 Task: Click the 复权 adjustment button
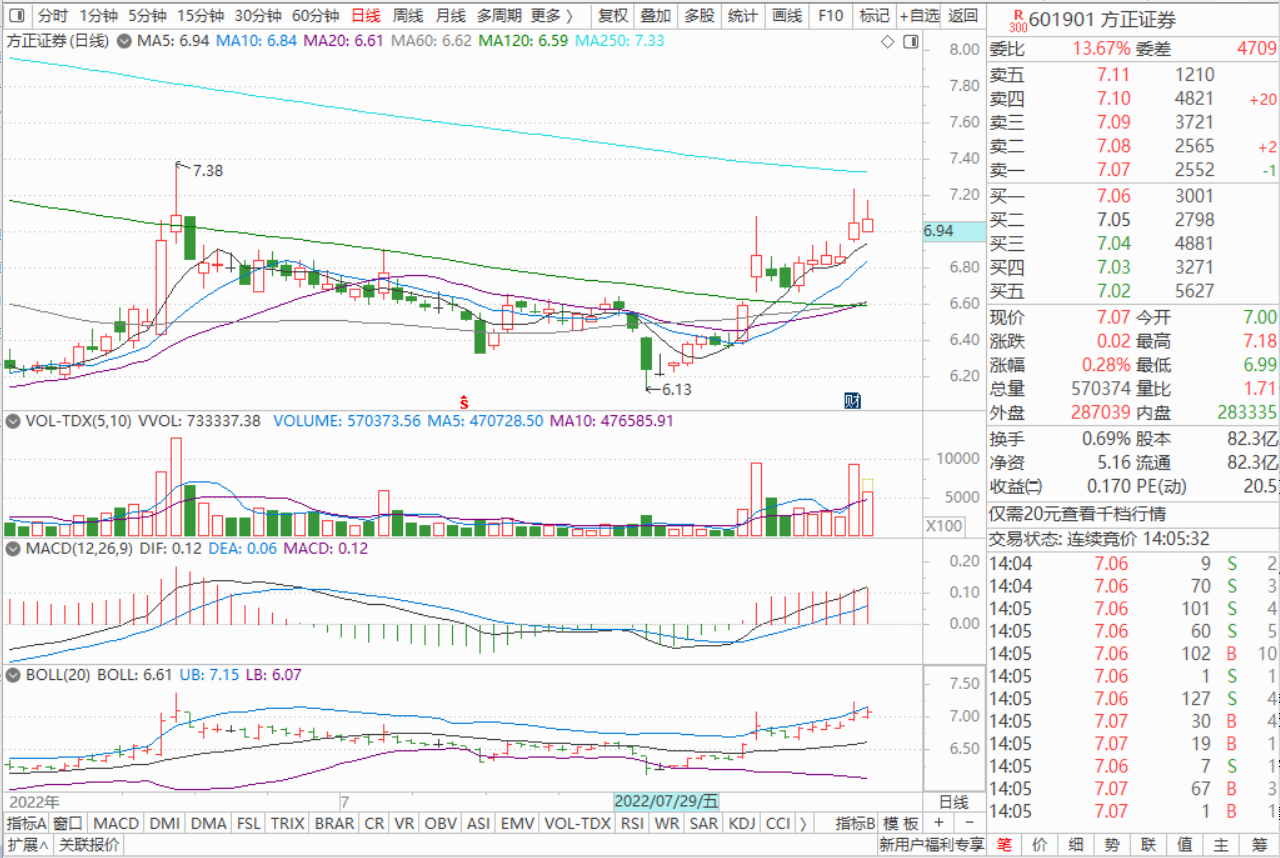coord(612,16)
